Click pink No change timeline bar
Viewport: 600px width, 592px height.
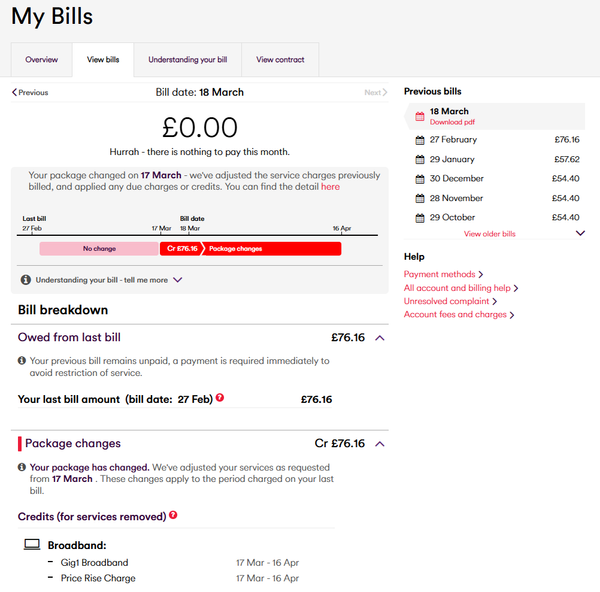99,249
